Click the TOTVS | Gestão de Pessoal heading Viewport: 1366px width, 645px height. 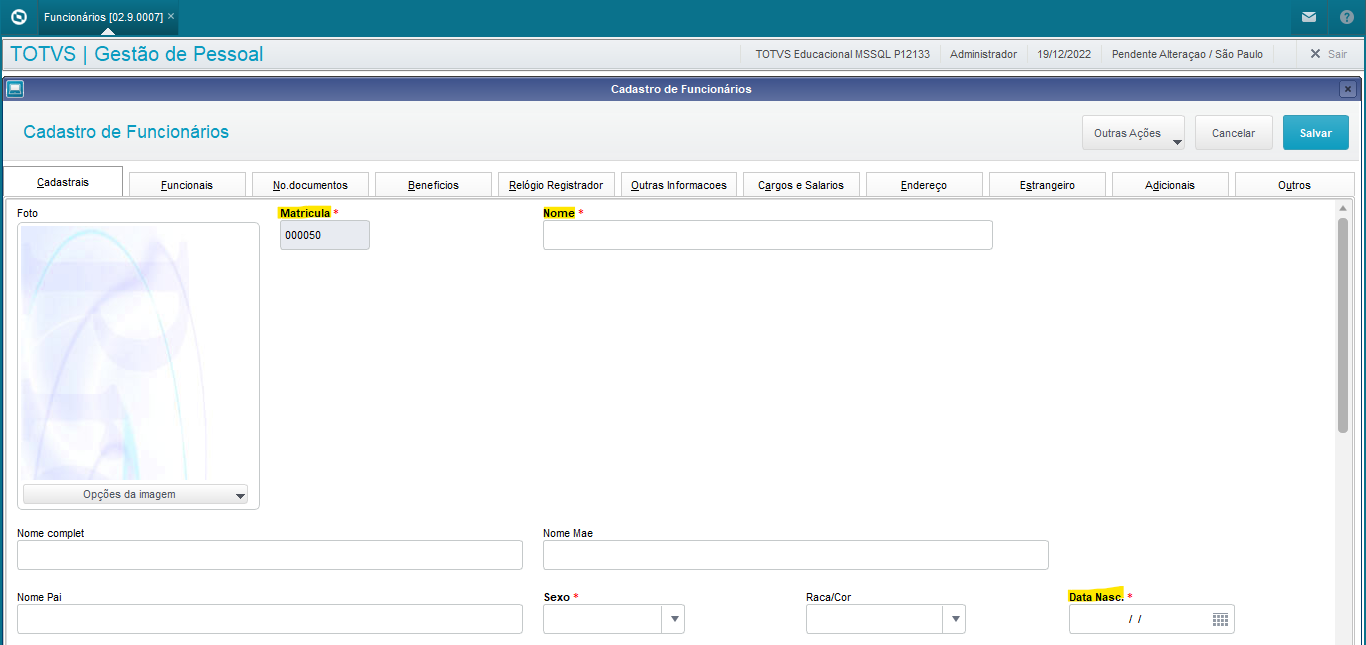pos(137,54)
